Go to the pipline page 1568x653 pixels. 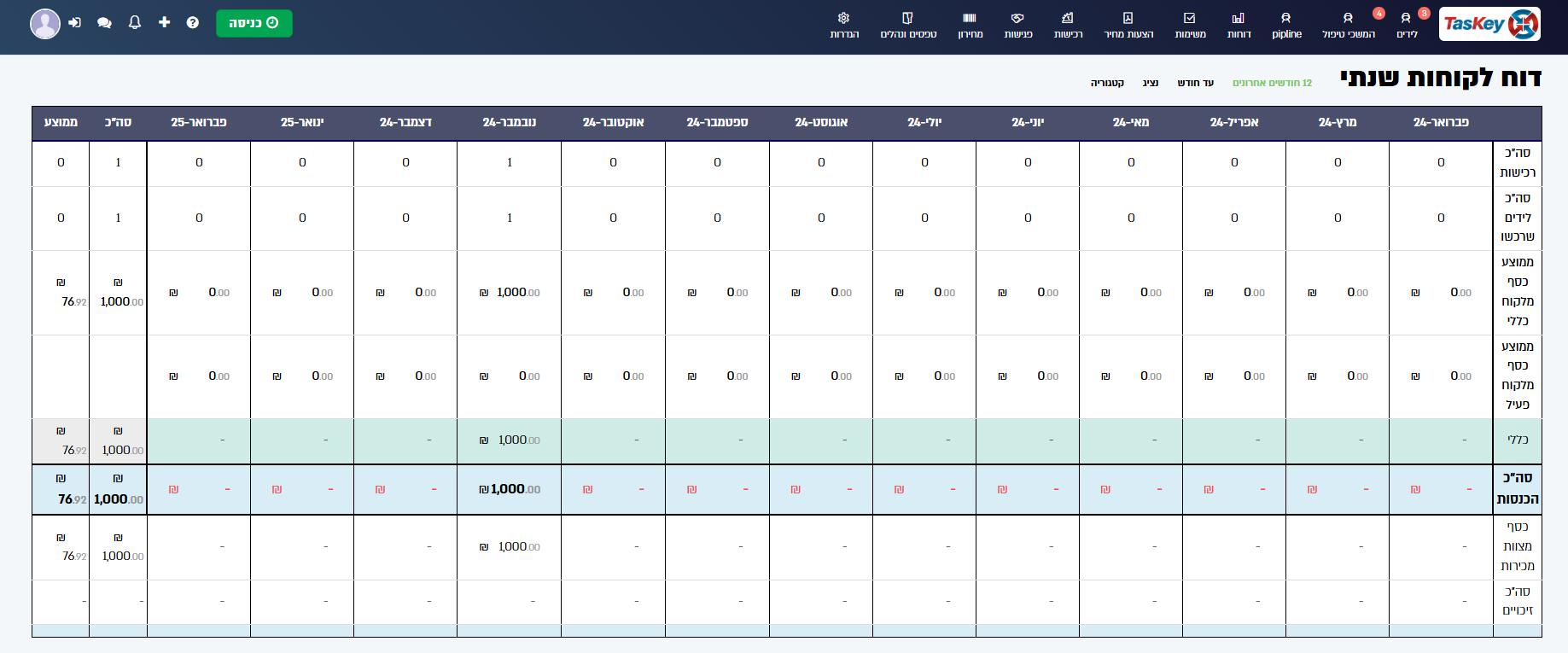coord(1286,26)
